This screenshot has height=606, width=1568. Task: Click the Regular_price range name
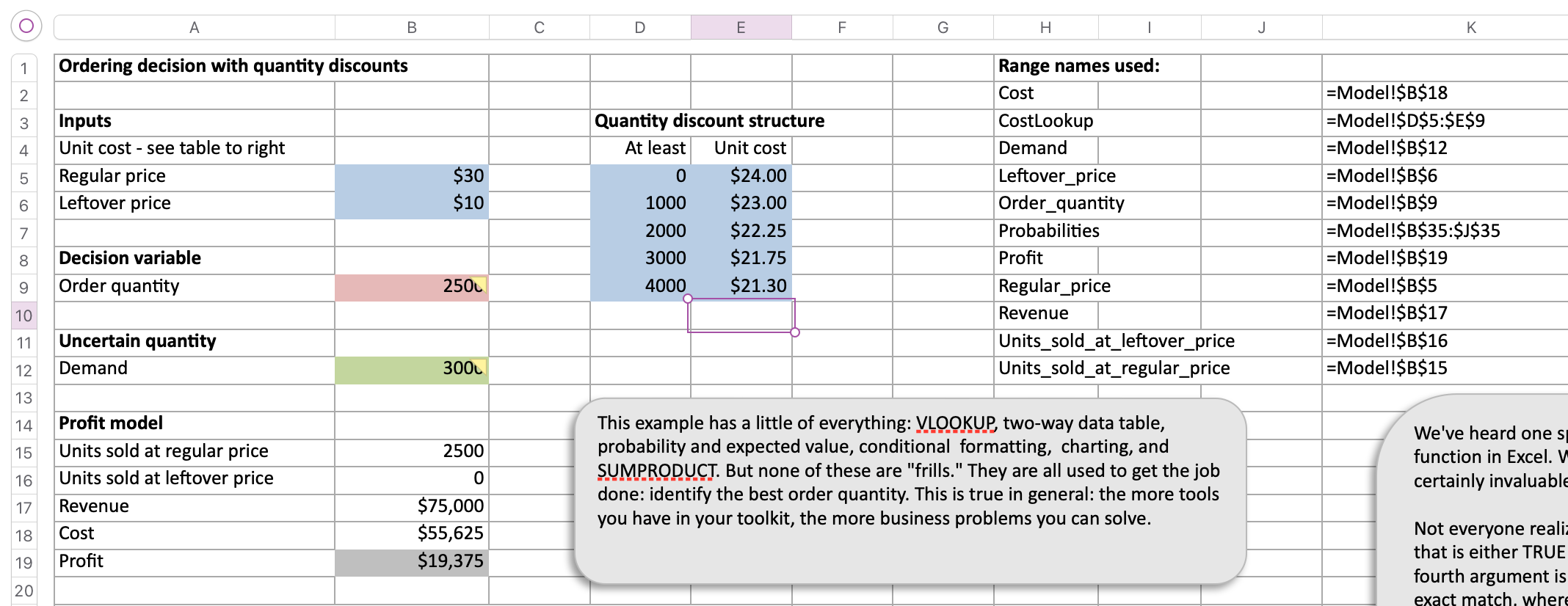pos(1054,286)
